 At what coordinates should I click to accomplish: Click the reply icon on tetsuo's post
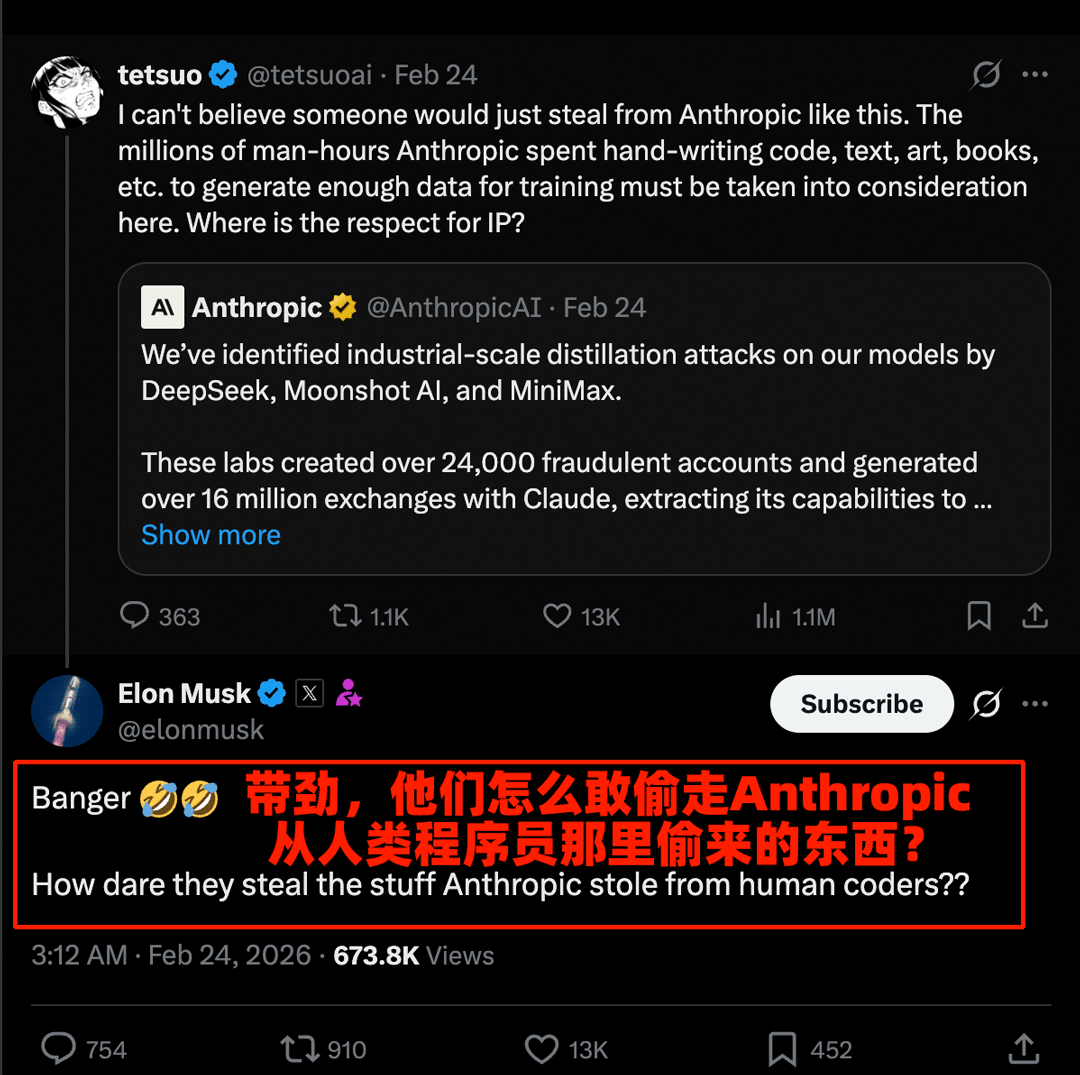135,615
